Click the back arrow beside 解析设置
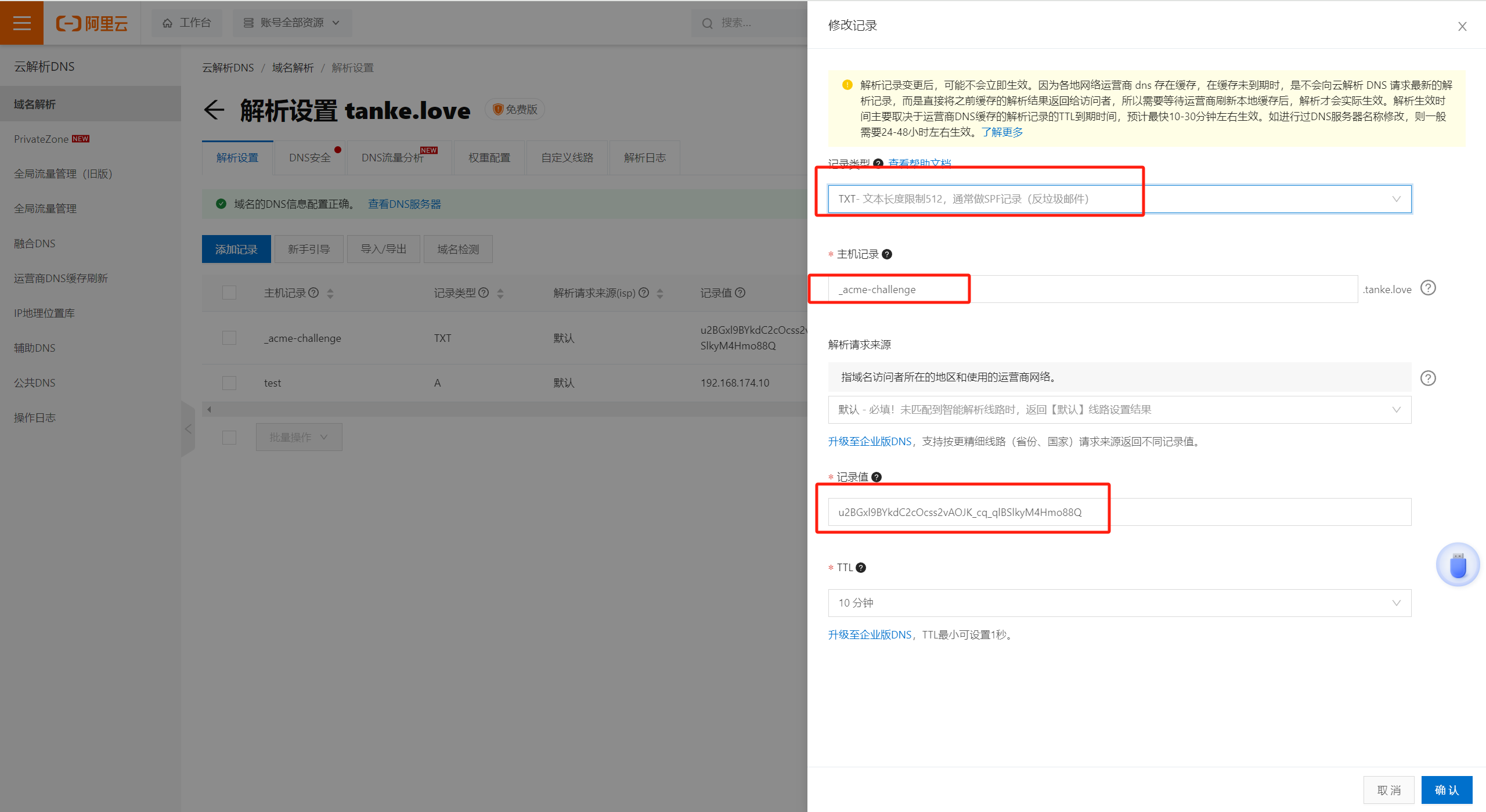The width and height of the screenshot is (1486, 812). [214, 110]
